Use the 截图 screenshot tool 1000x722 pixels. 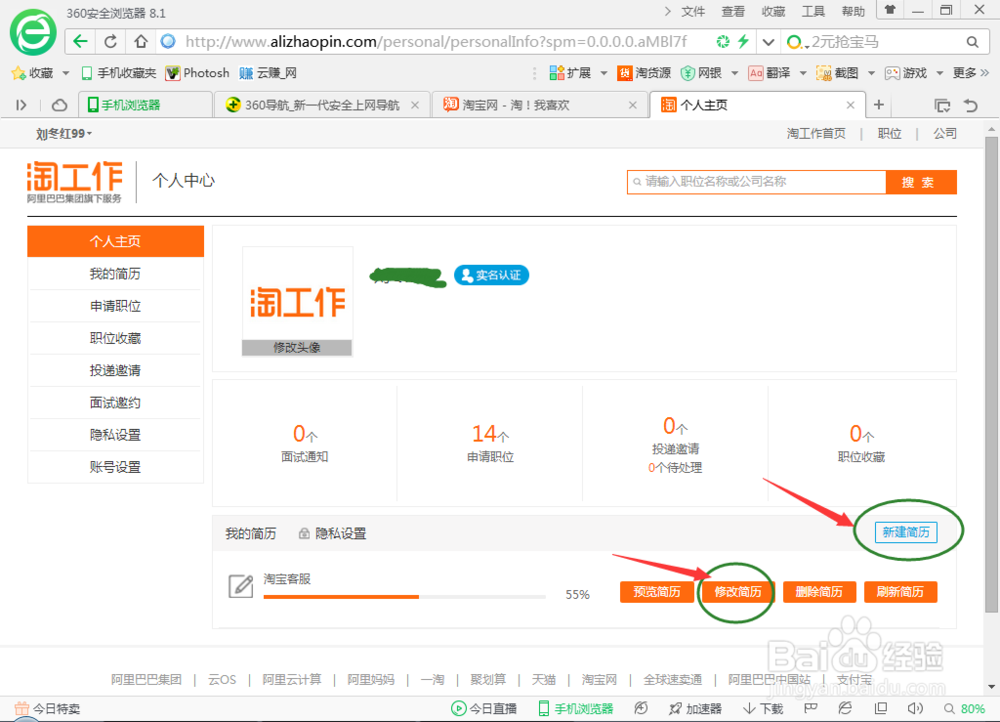pos(837,73)
